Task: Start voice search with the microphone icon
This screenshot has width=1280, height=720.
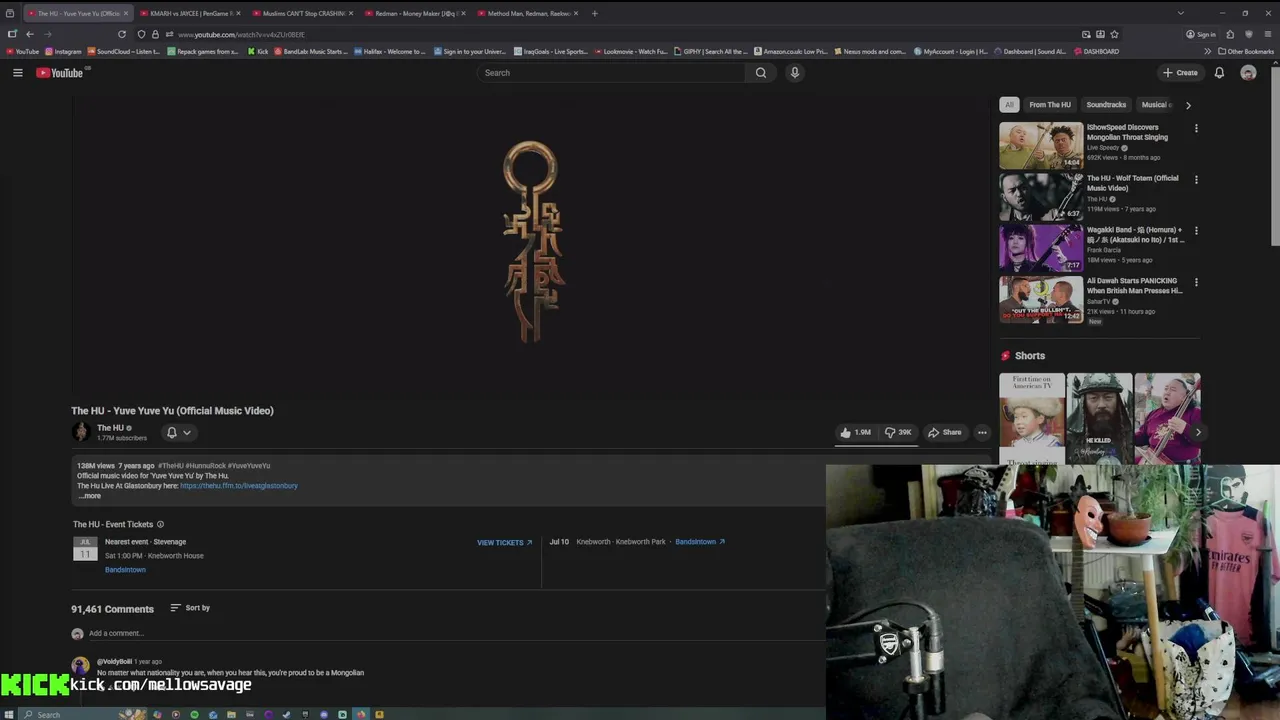Action: (795, 72)
